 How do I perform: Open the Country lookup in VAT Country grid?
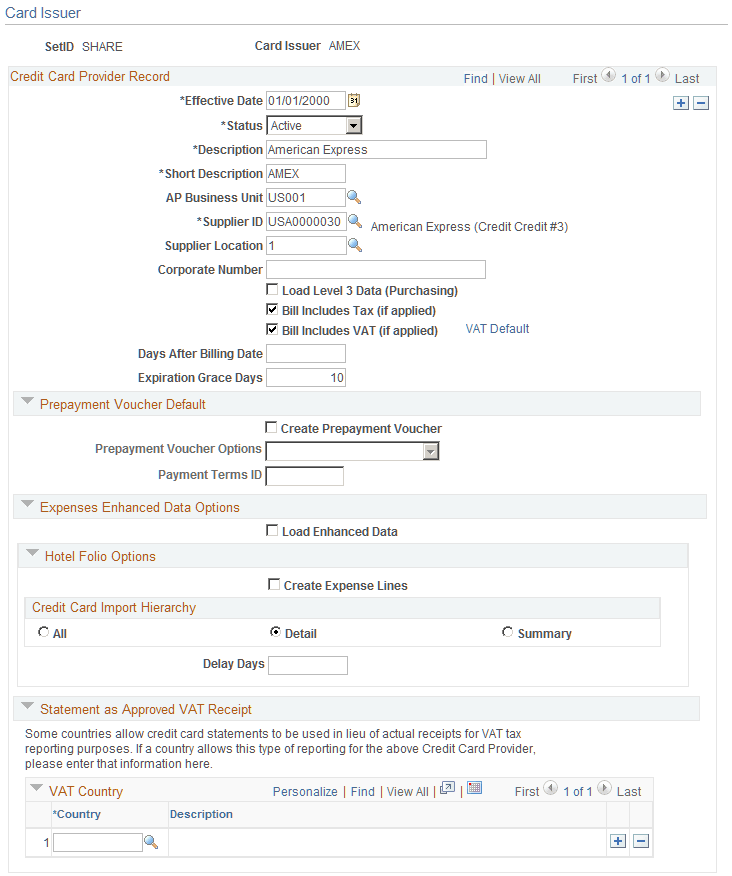click(151, 843)
